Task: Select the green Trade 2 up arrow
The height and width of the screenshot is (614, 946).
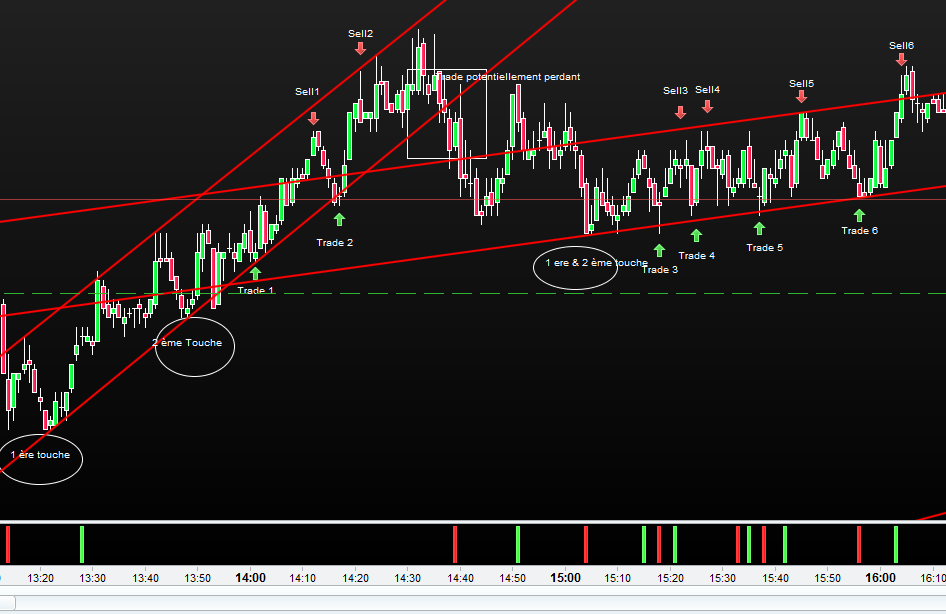Action: (339, 220)
